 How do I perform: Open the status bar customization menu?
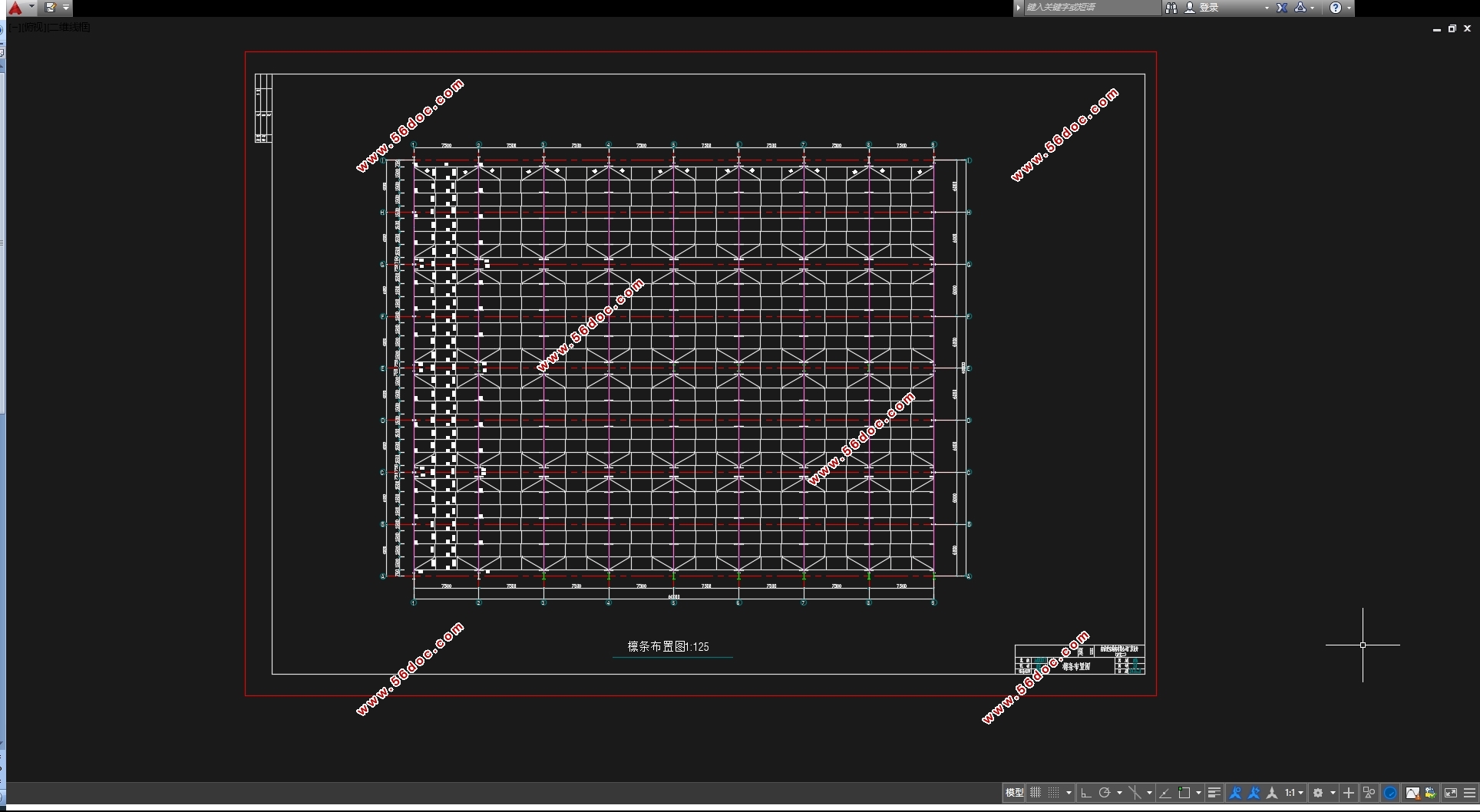pos(1470,793)
